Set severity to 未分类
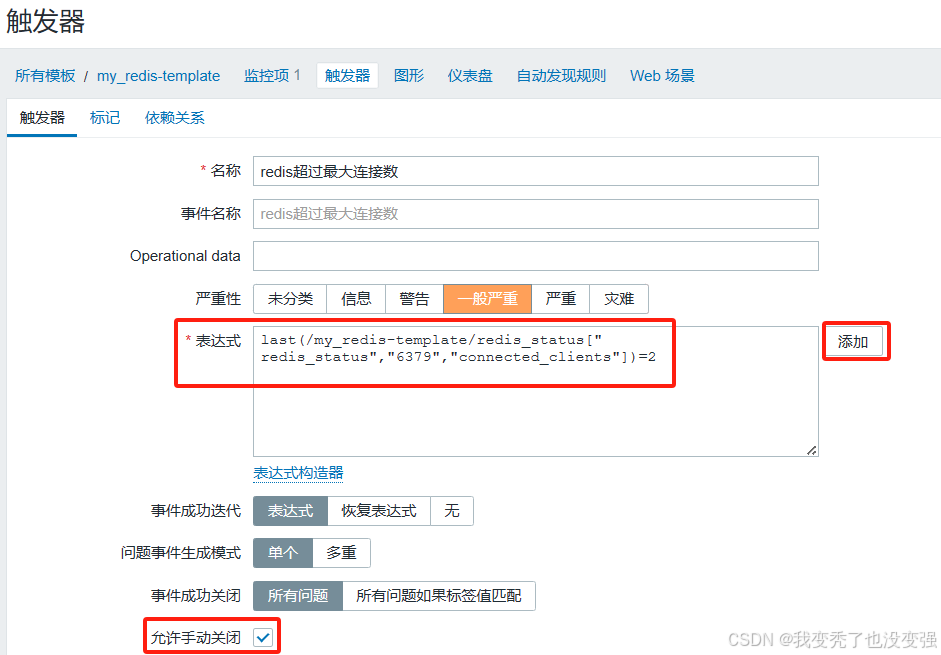 pyautogui.click(x=290, y=299)
